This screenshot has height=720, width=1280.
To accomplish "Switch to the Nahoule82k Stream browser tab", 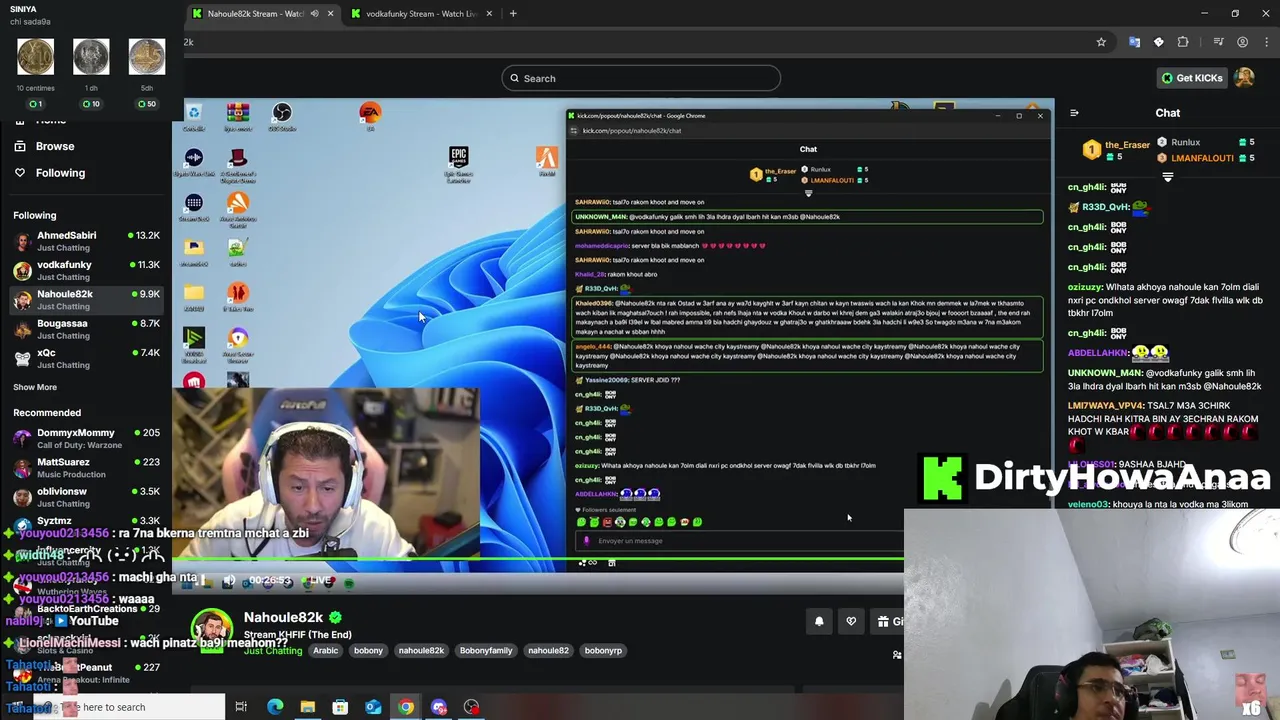I will [262, 13].
